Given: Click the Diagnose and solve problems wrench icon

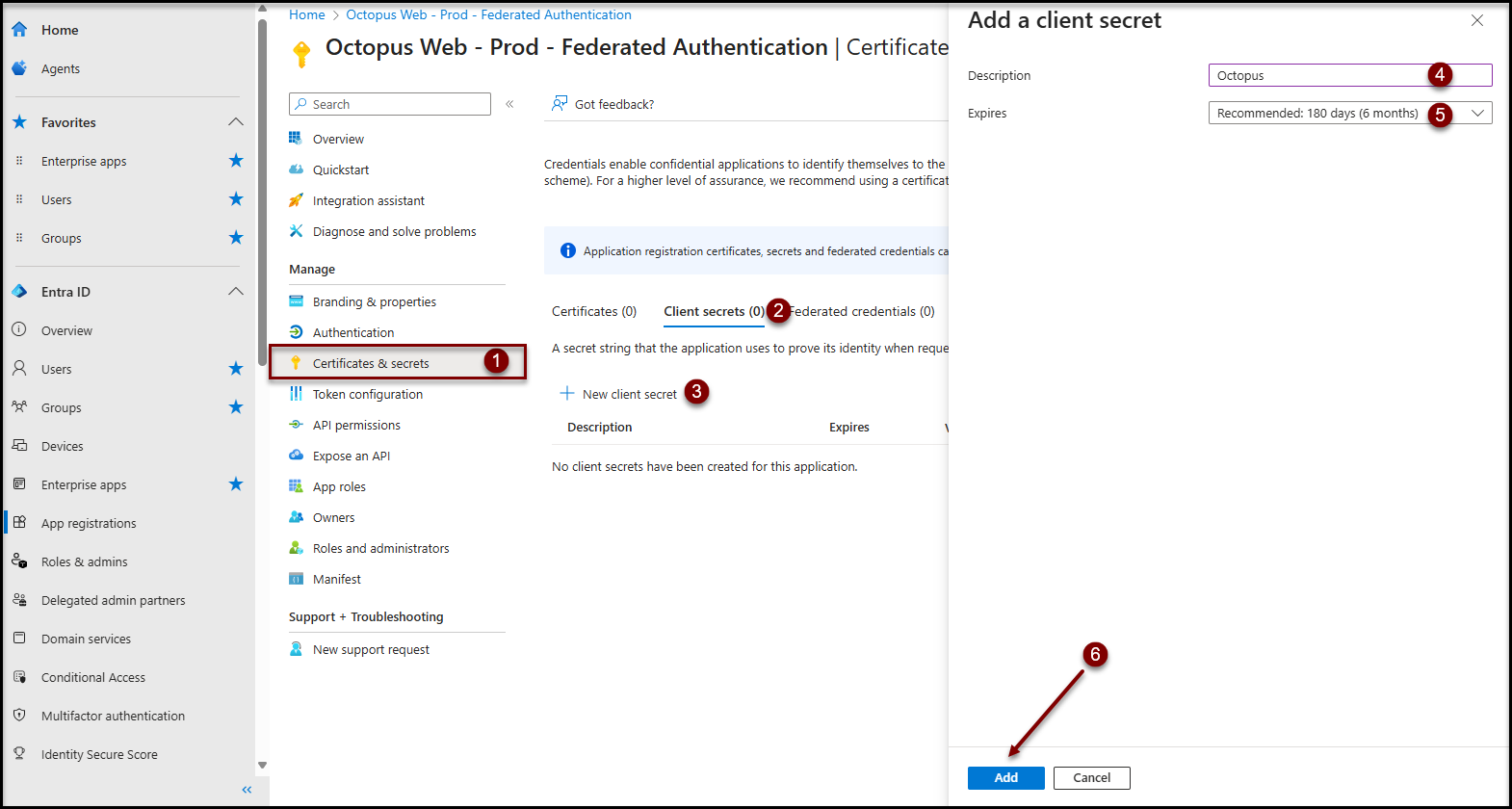Looking at the screenshot, I should tap(297, 231).
